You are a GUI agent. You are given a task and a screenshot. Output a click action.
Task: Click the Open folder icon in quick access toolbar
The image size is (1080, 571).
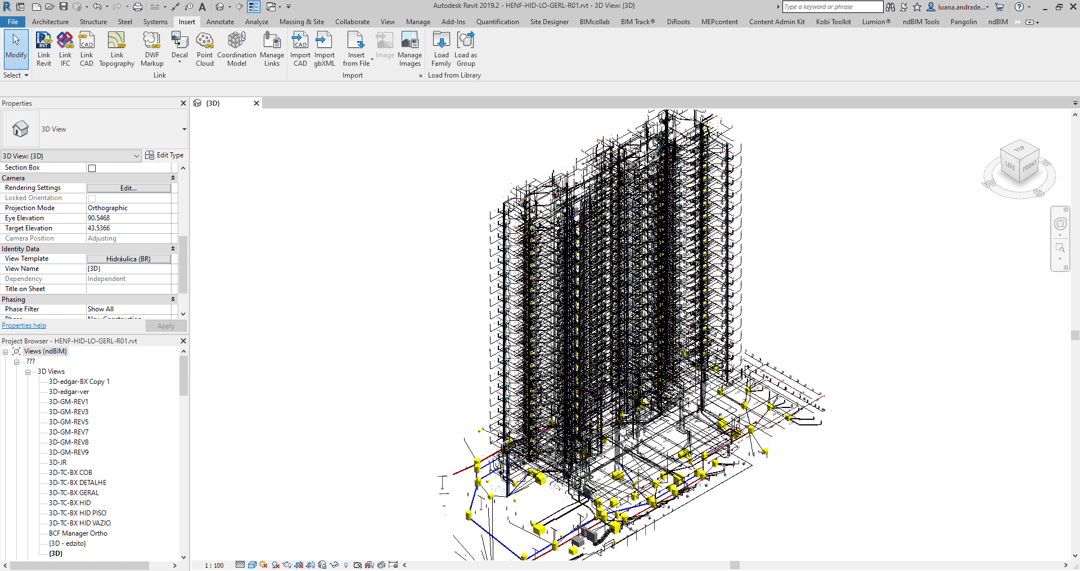coord(50,6)
